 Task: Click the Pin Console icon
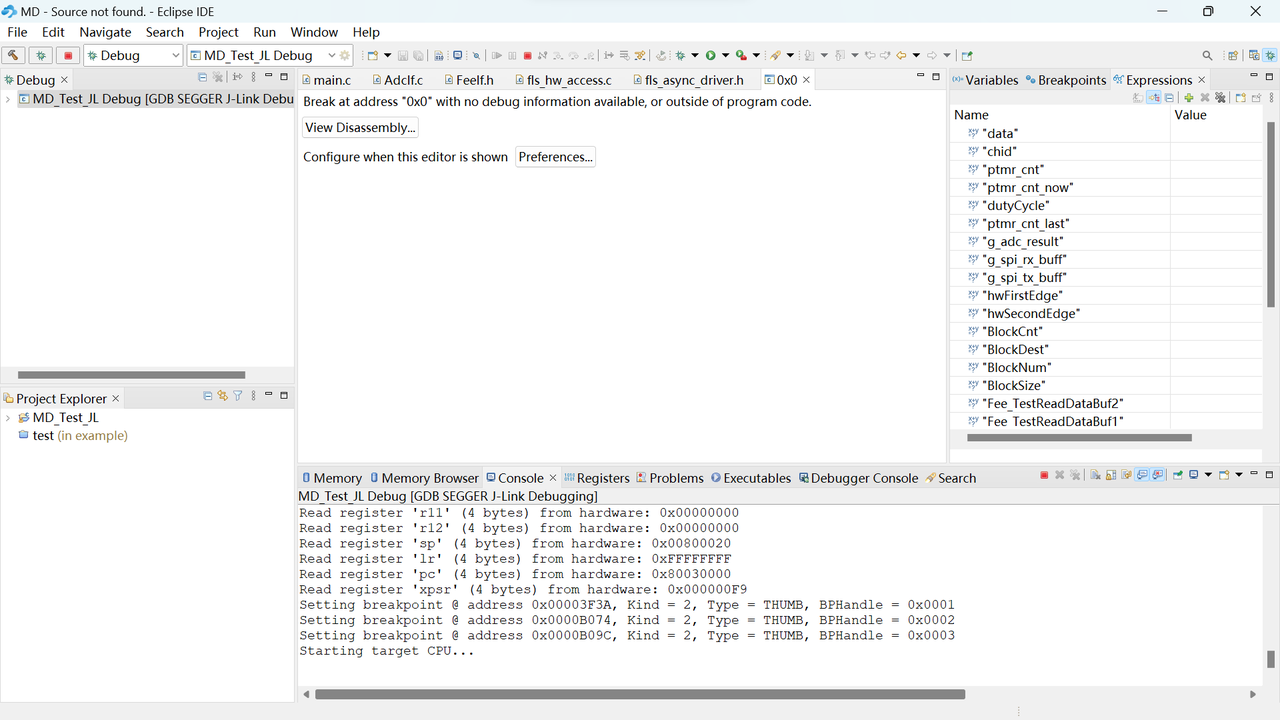(x=1178, y=475)
